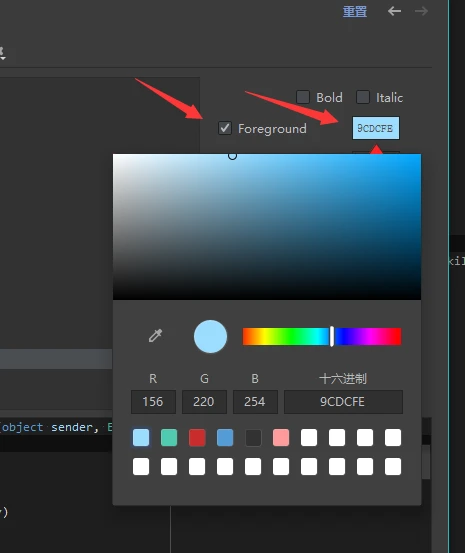Image resolution: width=465 pixels, height=553 pixels.
Task: Select the pink preset swatch
Action: 281,438
